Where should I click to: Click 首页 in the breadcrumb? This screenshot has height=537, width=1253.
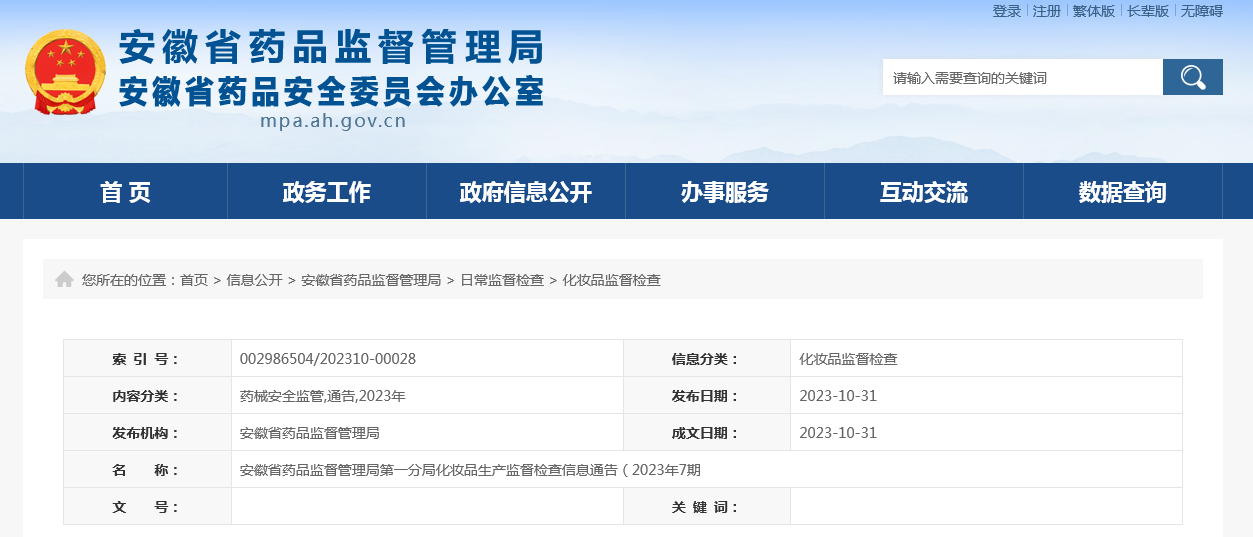click(x=194, y=280)
